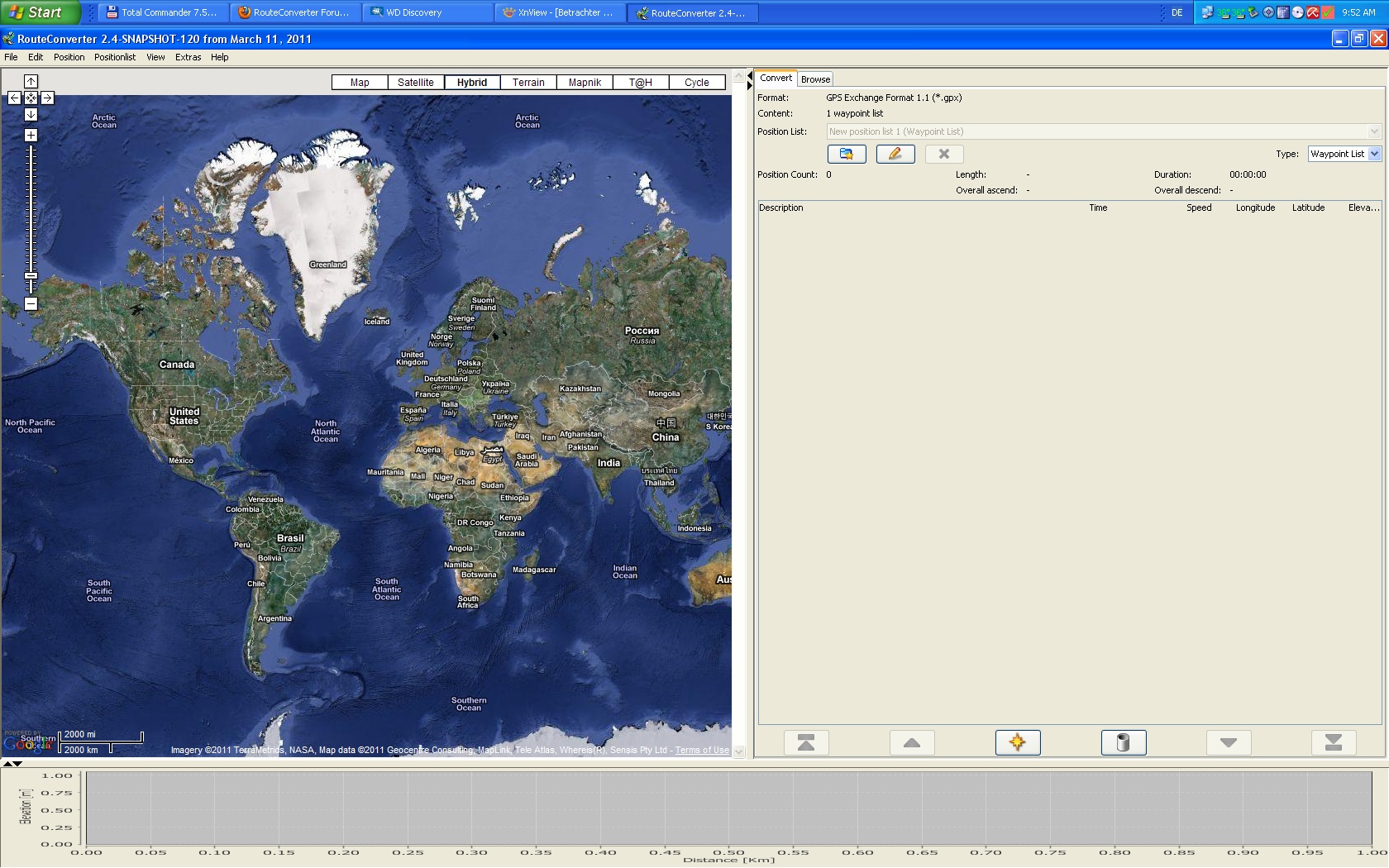Open the Terms of Use link

click(701, 751)
